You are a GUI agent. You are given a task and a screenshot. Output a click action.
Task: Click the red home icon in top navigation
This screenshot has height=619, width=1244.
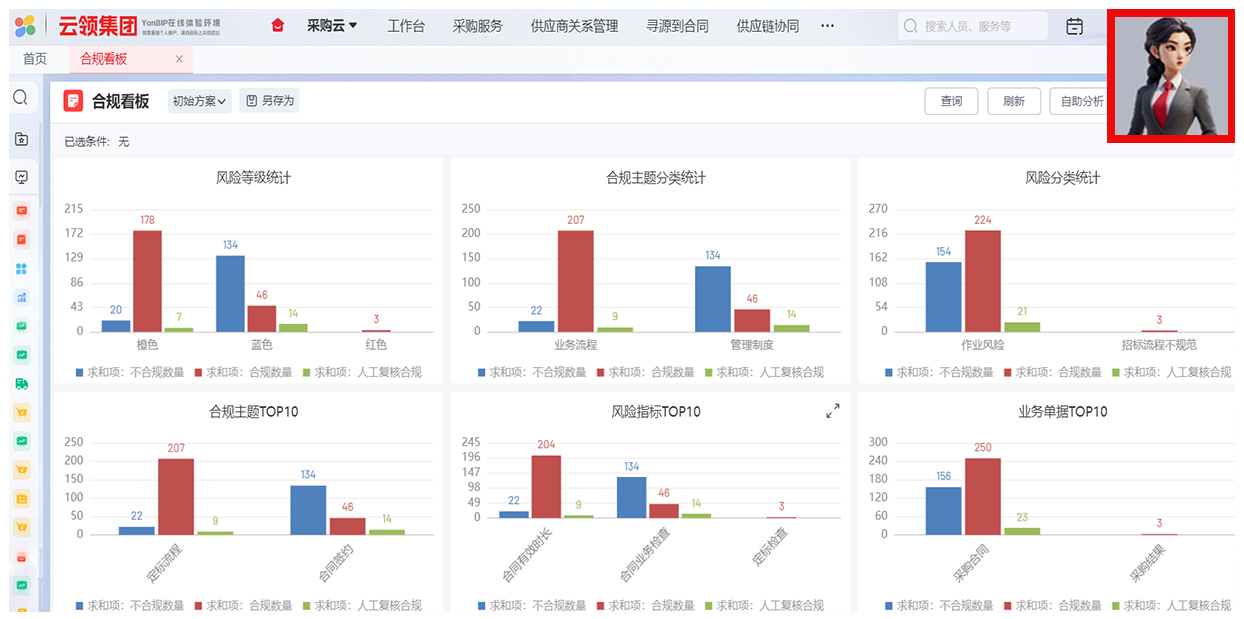(278, 26)
